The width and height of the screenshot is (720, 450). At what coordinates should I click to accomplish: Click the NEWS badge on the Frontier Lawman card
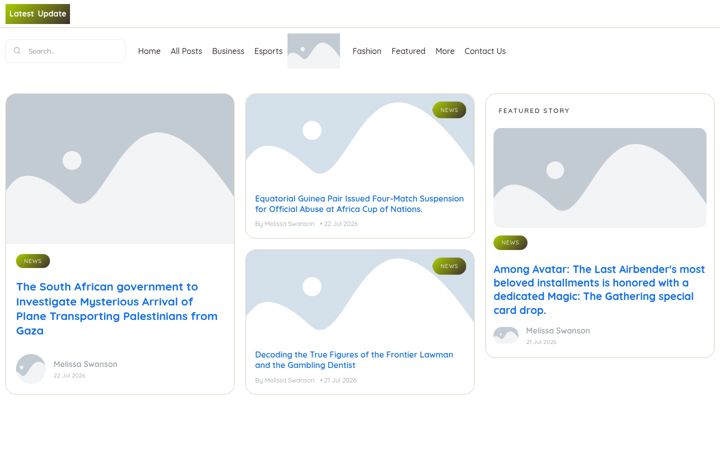click(x=449, y=266)
